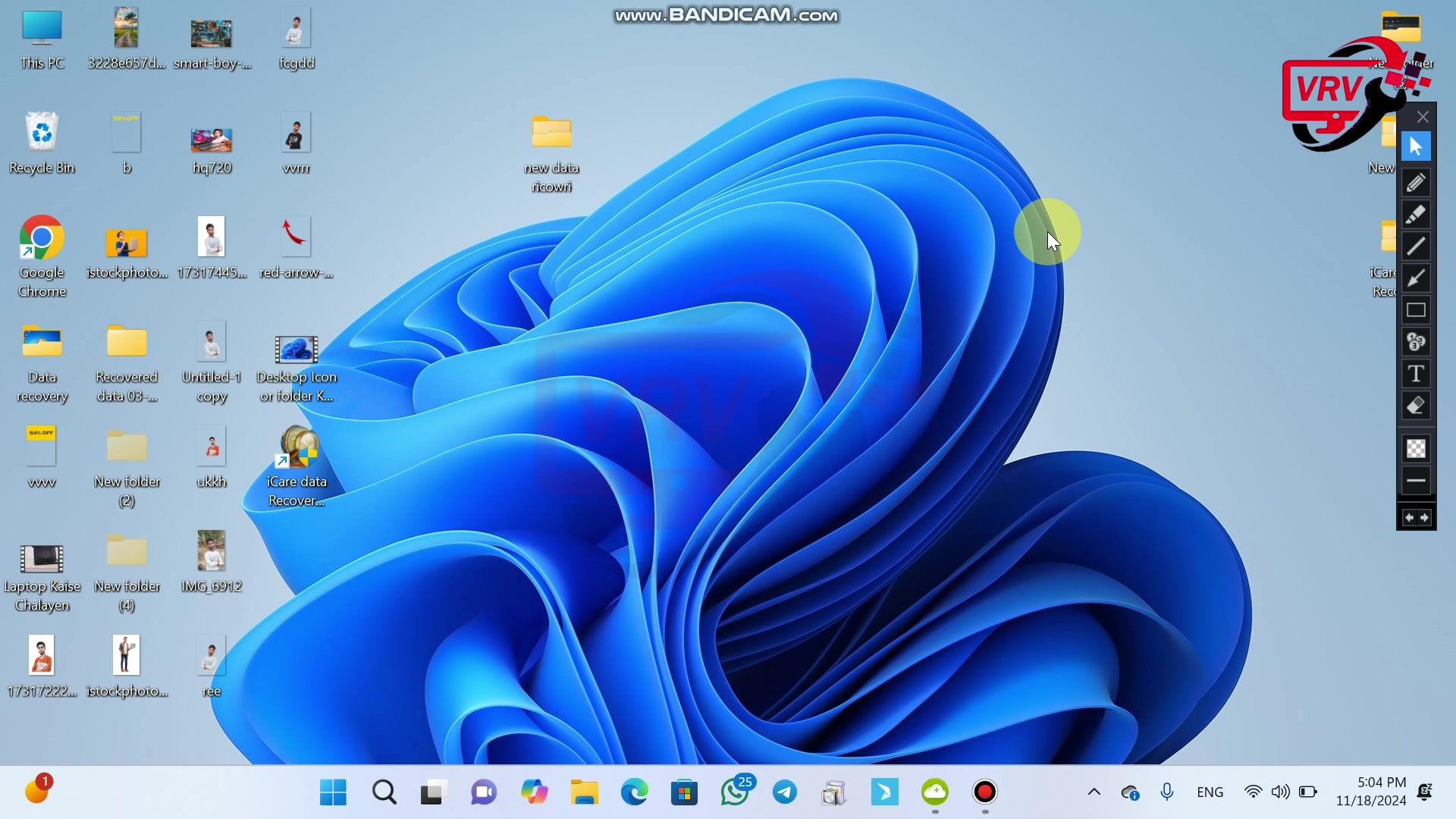The height and width of the screenshot is (819, 1456).
Task: Open the Windows Start menu
Action: tap(333, 792)
